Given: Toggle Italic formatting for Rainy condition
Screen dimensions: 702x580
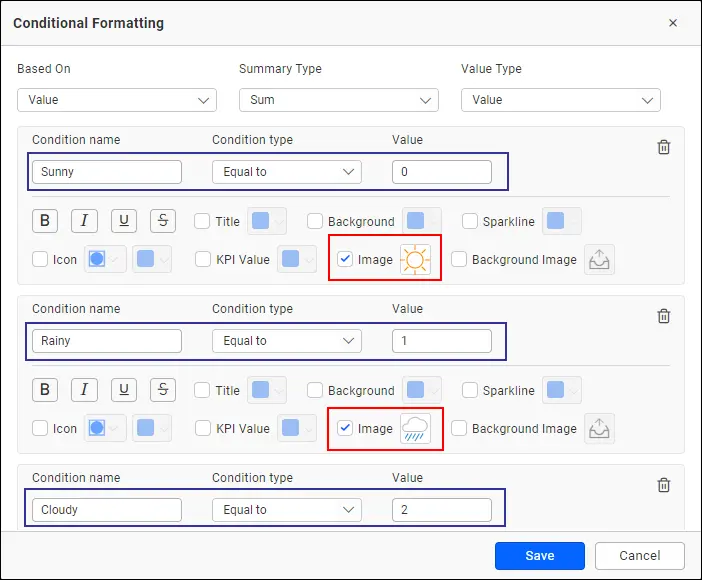Looking at the screenshot, I should pyautogui.click(x=84, y=390).
